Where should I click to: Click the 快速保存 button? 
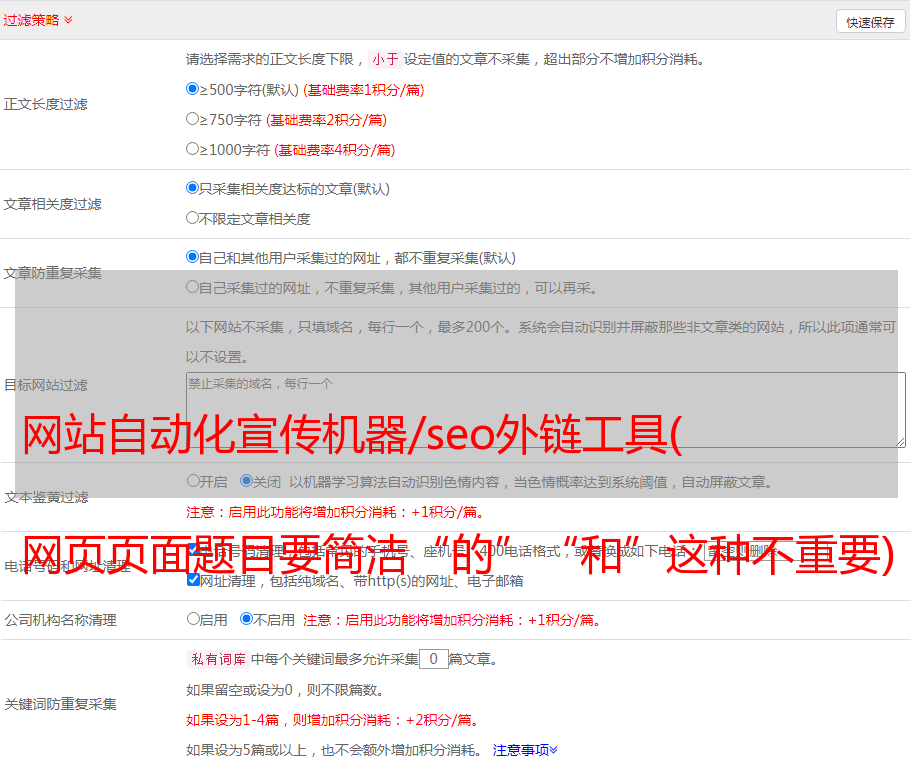click(x=870, y=22)
